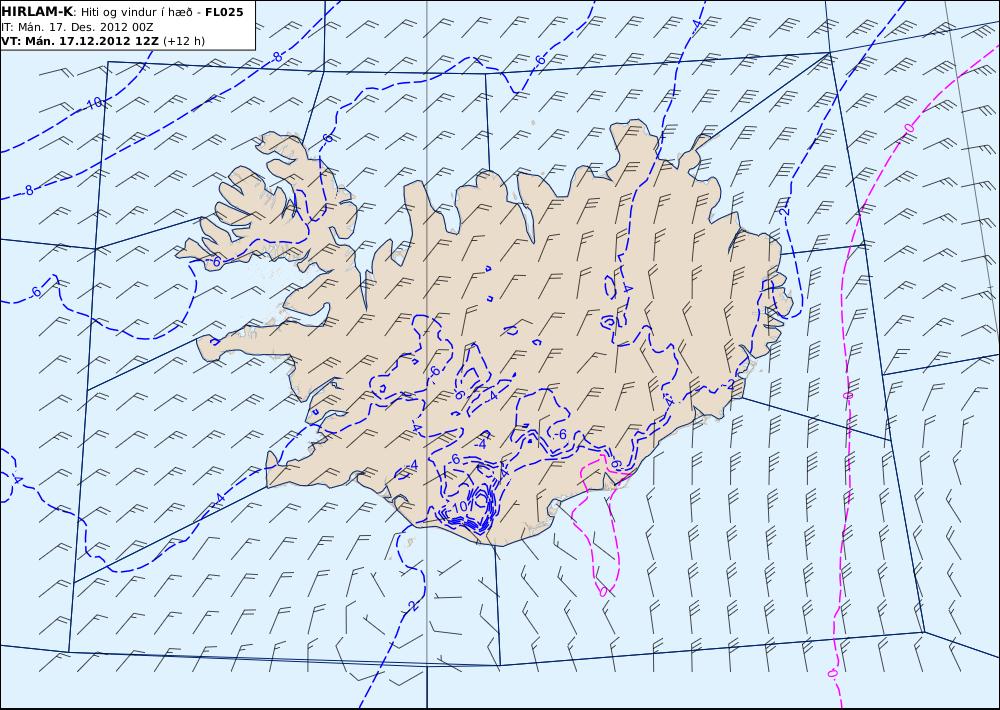Click the HIRLAM-K model name in header
Image resolution: width=1000 pixels, height=710 pixels.
[x=38, y=11]
